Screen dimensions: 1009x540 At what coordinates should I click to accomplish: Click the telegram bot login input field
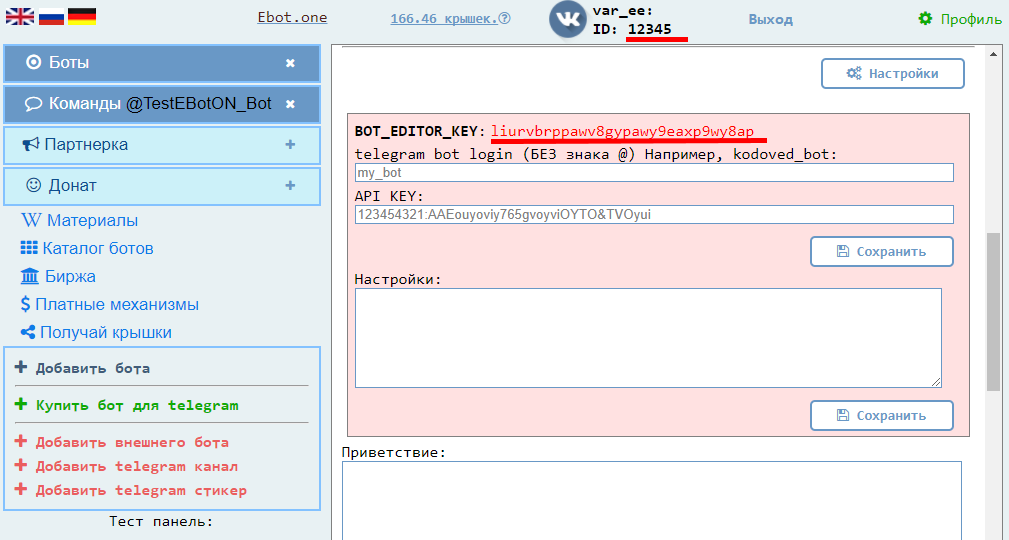coord(654,173)
